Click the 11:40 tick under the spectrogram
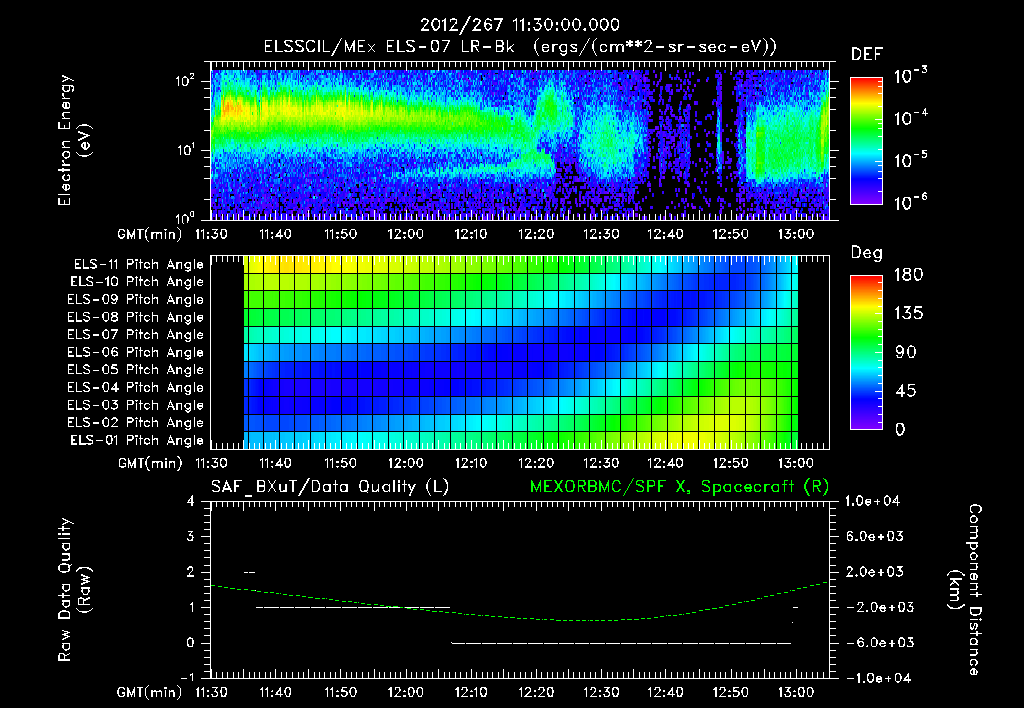This screenshot has height=708, width=1024. coord(276,234)
